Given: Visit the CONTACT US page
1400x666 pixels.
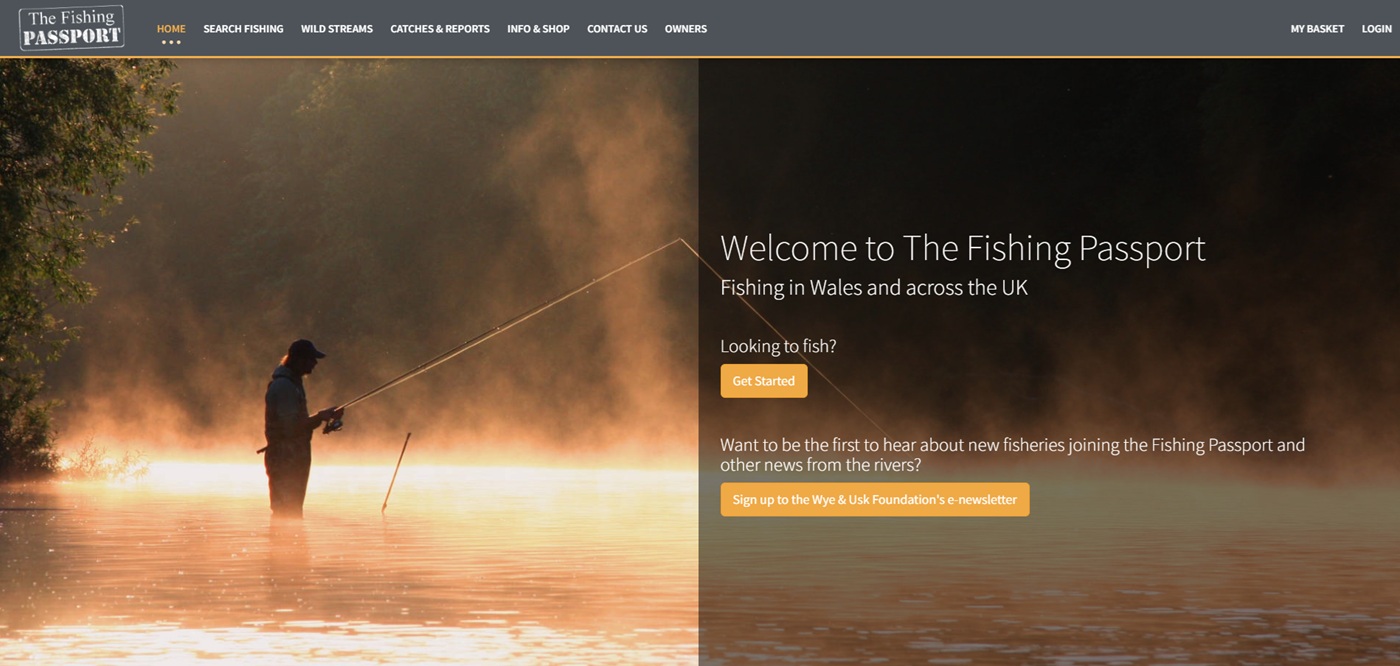Looking at the screenshot, I should click(x=617, y=29).
